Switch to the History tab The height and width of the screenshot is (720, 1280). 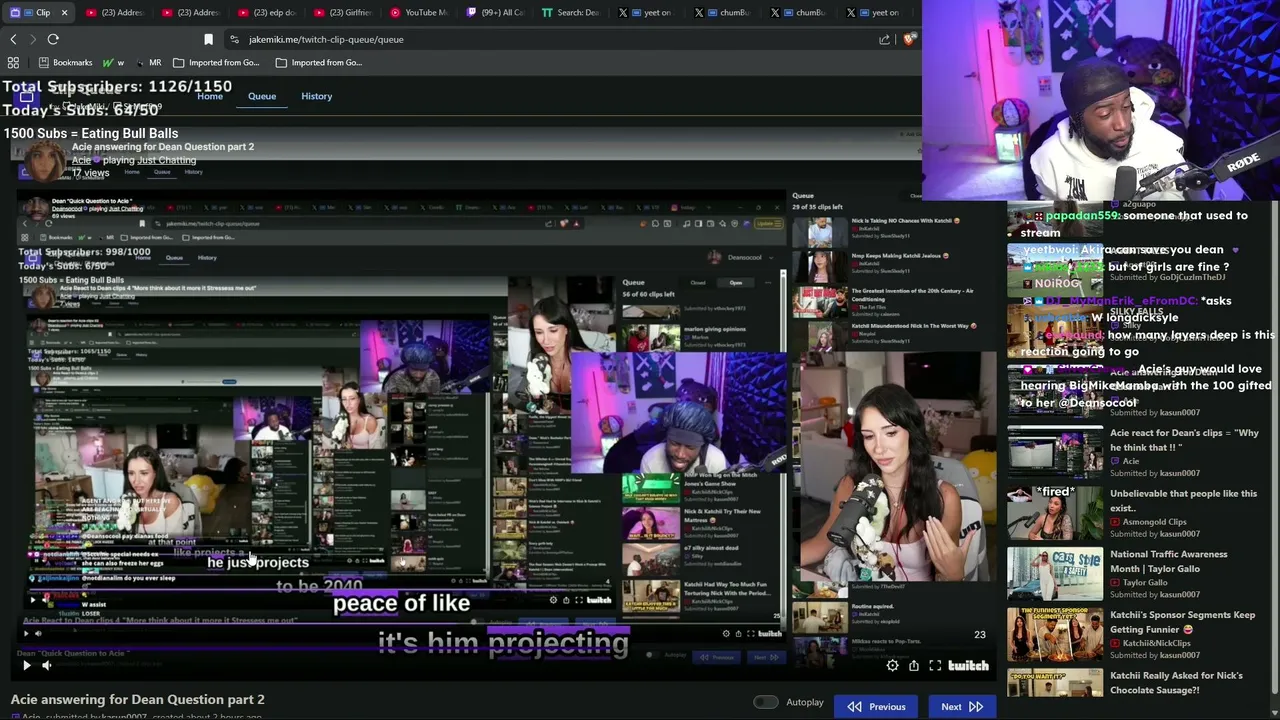pos(317,96)
